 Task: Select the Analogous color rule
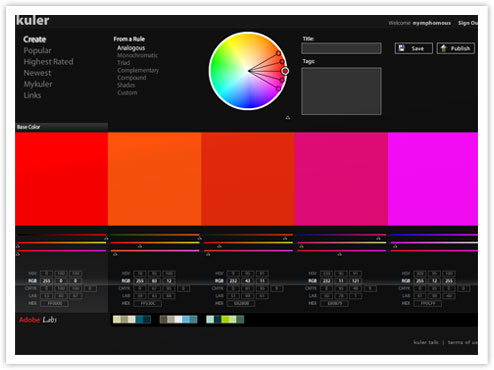pos(131,48)
